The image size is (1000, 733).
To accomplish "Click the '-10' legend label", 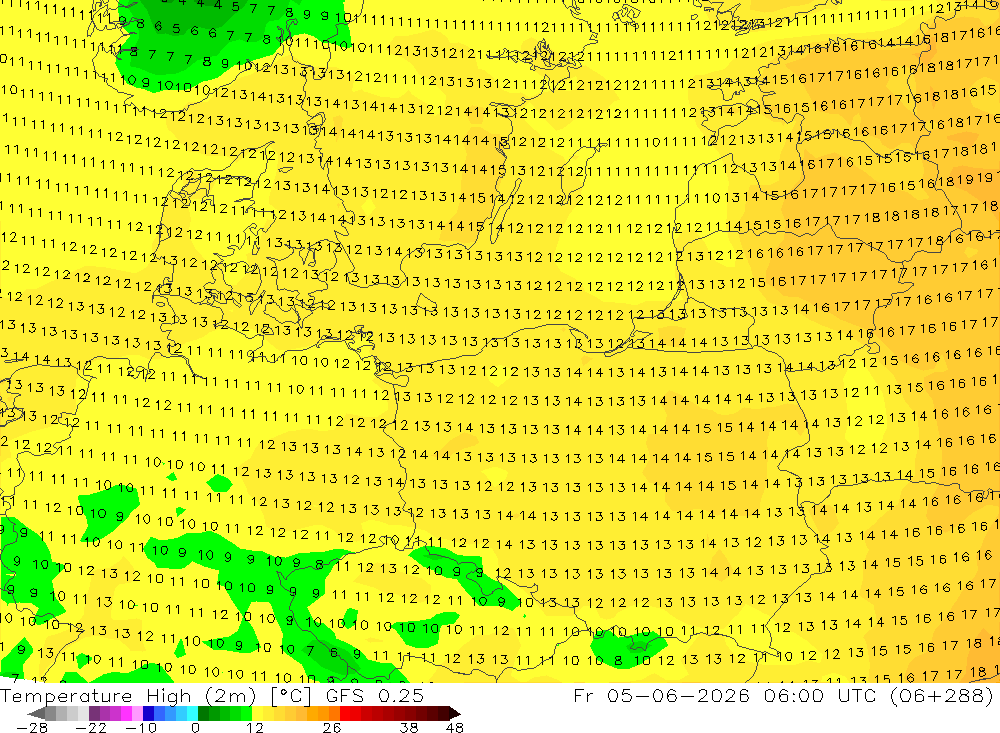I will [x=141, y=727].
